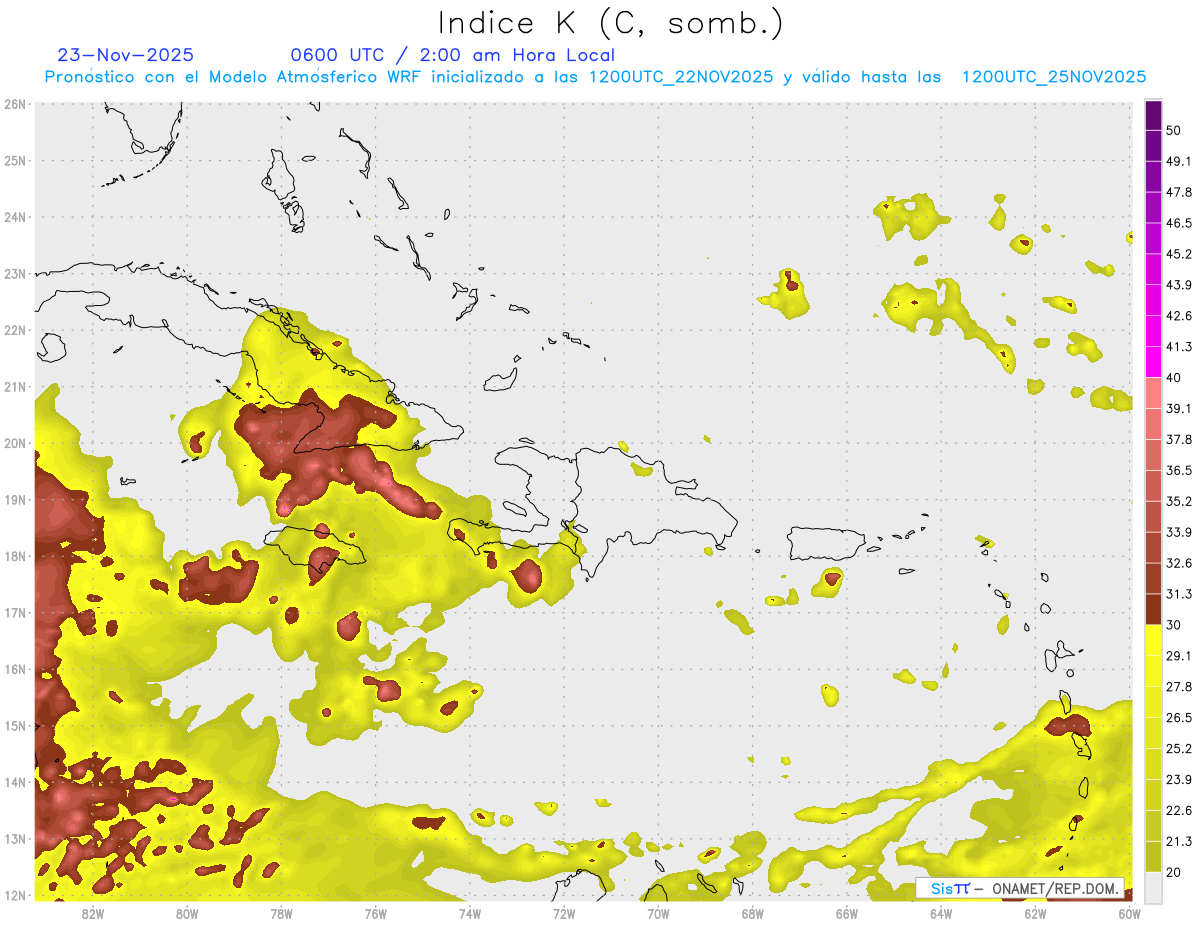Click the initialization time '1200UTC_22NOV2025'
The height and width of the screenshot is (927, 1200).
tap(681, 77)
